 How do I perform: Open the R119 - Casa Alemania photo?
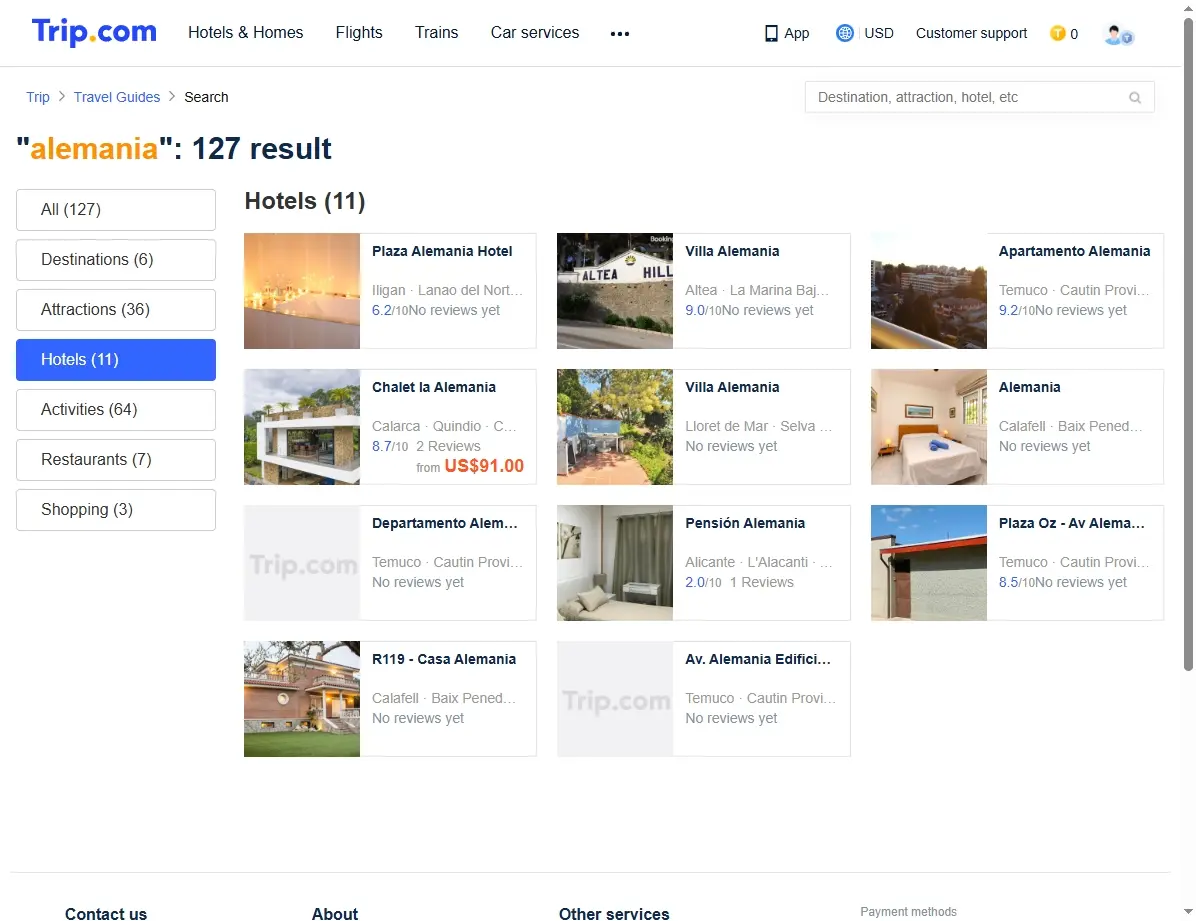coord(302,699)
